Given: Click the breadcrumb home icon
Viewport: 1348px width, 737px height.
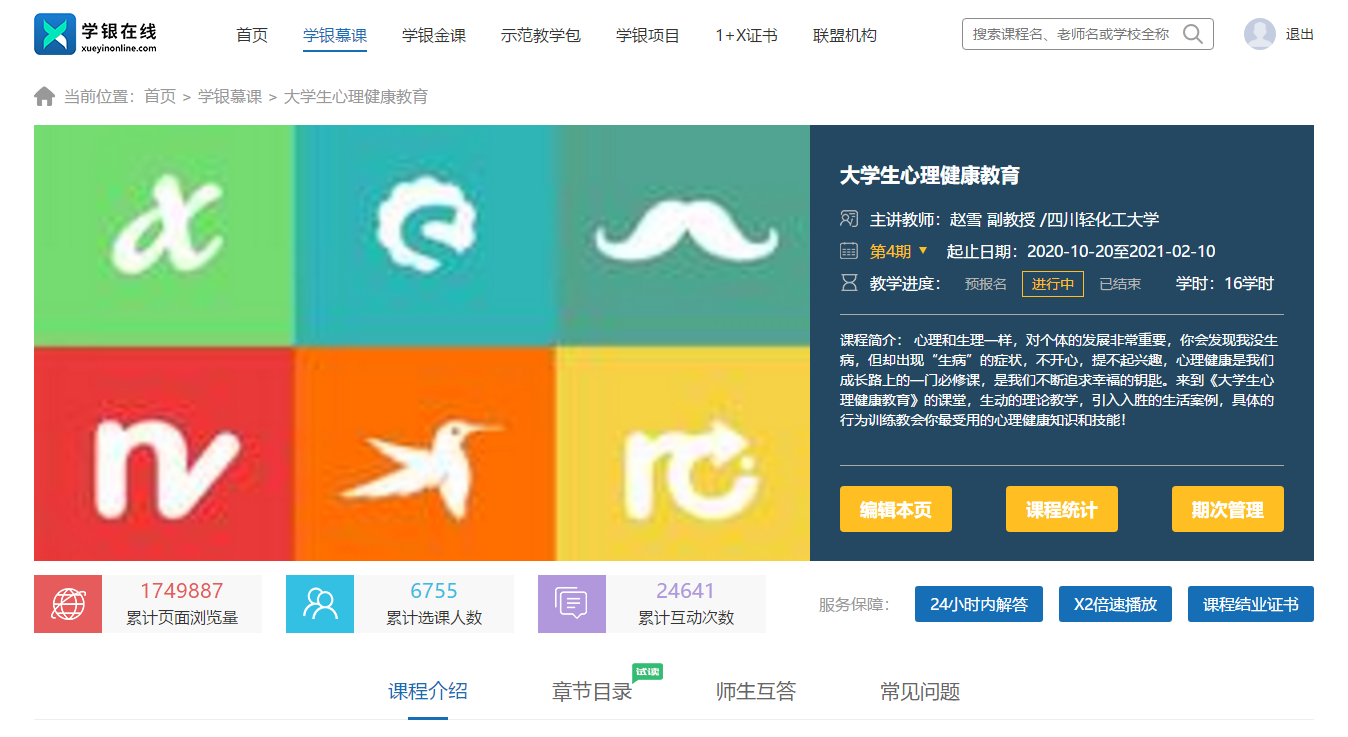Looking at the screenshot, I should (x=44, y=96).
